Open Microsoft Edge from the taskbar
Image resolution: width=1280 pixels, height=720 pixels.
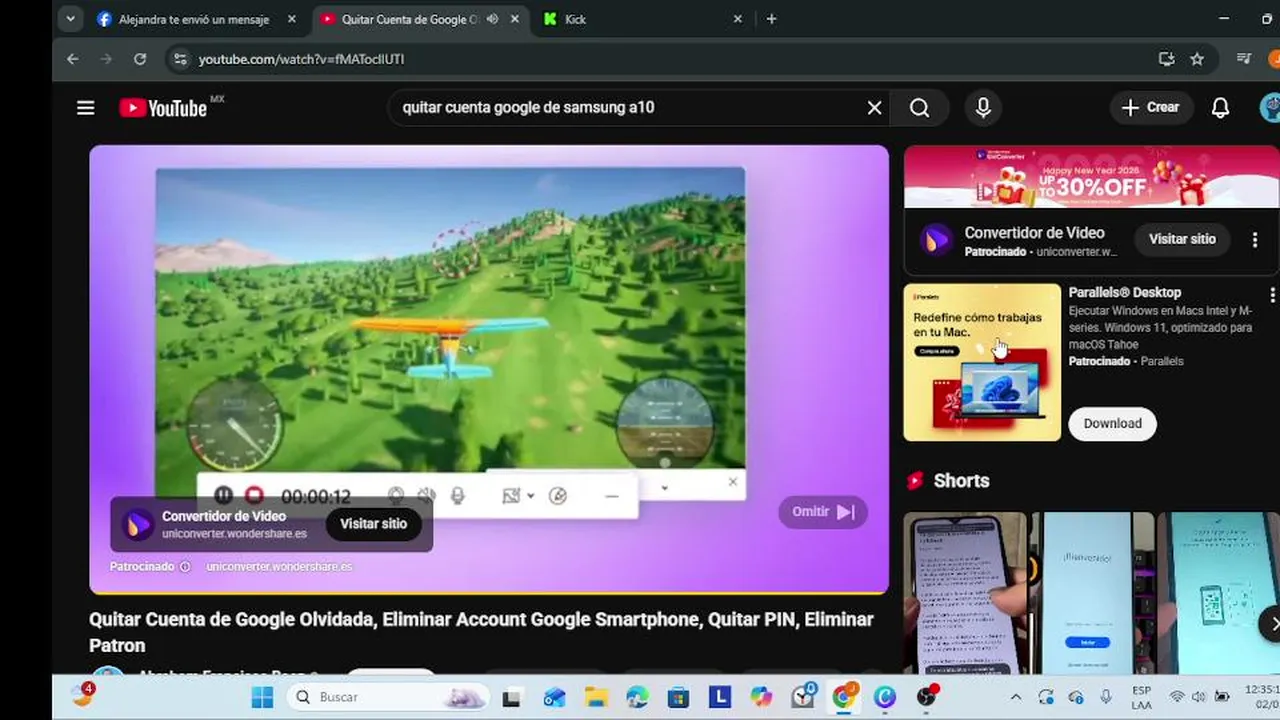tap(637, 697)
